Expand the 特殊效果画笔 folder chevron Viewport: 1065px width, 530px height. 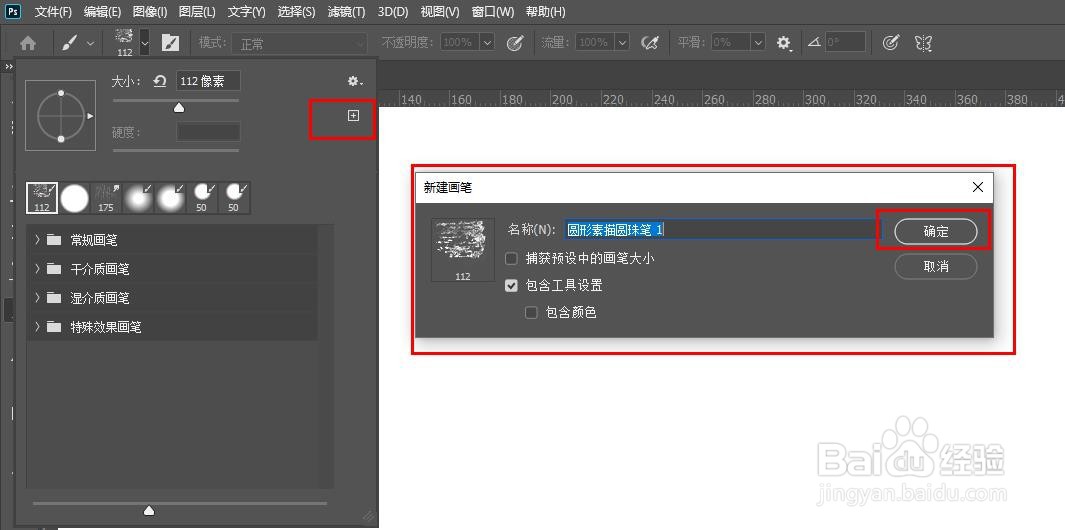click(x=37, y=327)
